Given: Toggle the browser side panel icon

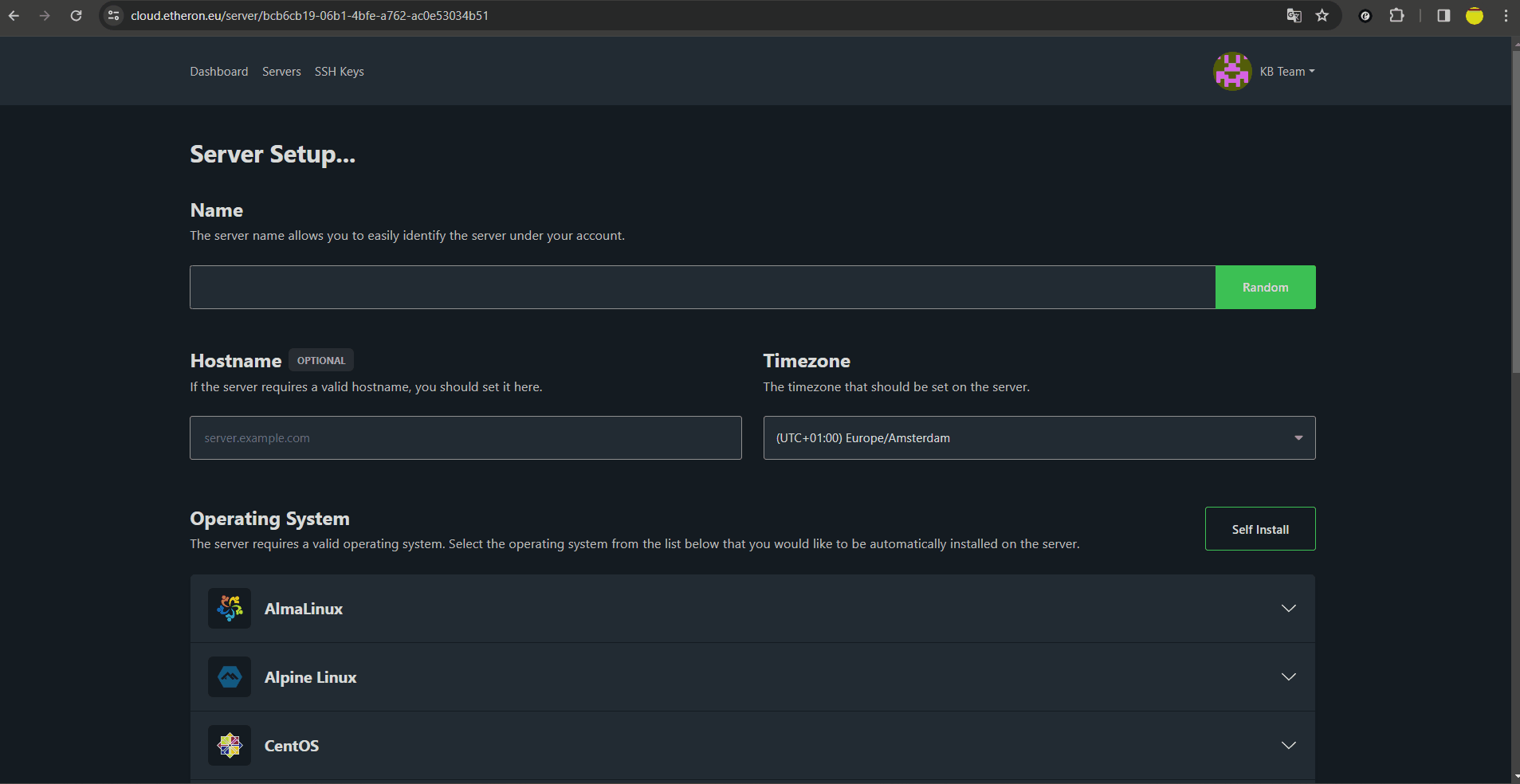Looking at the screenshot, I should coord(1443,16).
